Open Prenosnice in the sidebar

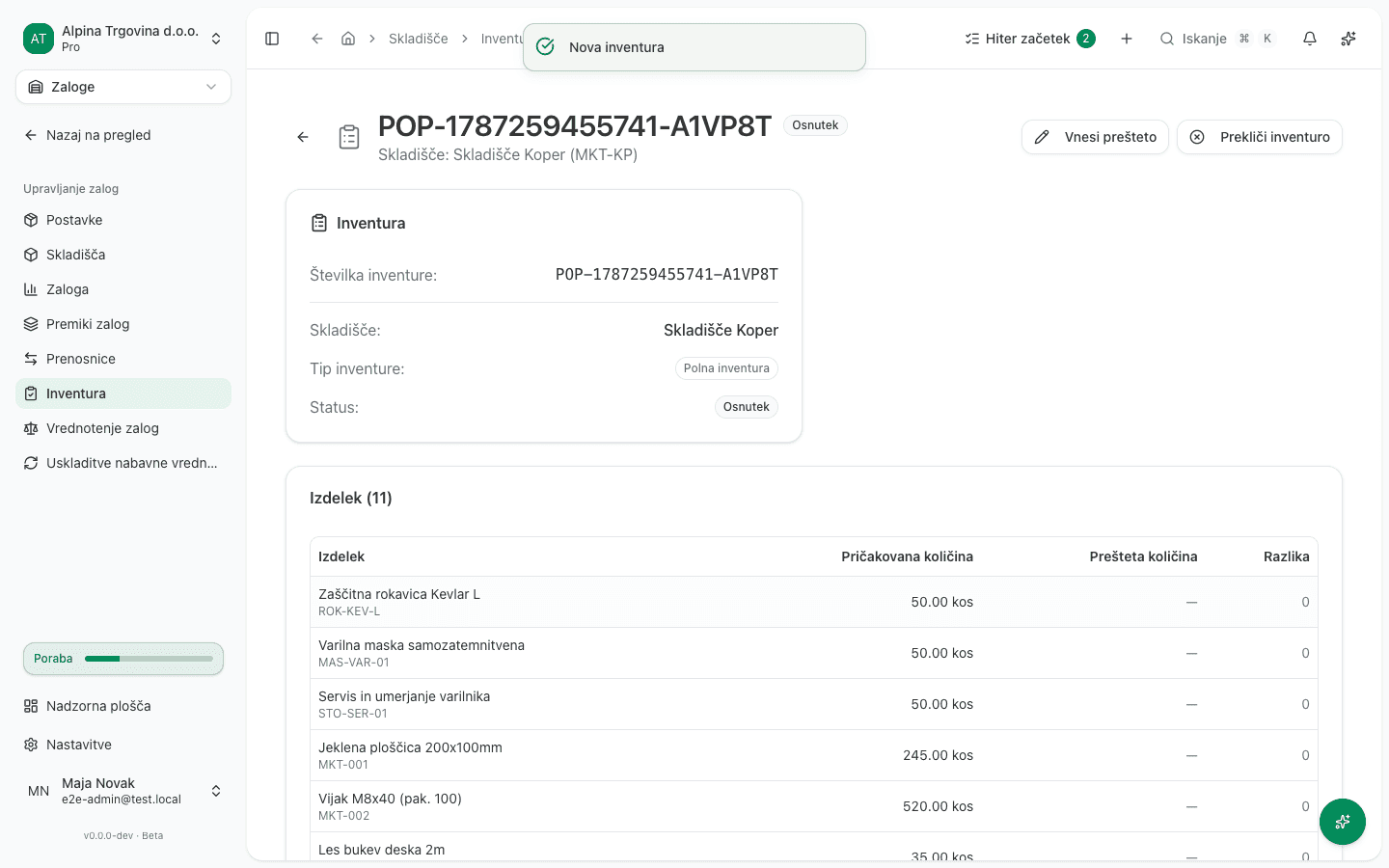pos(123,359)
